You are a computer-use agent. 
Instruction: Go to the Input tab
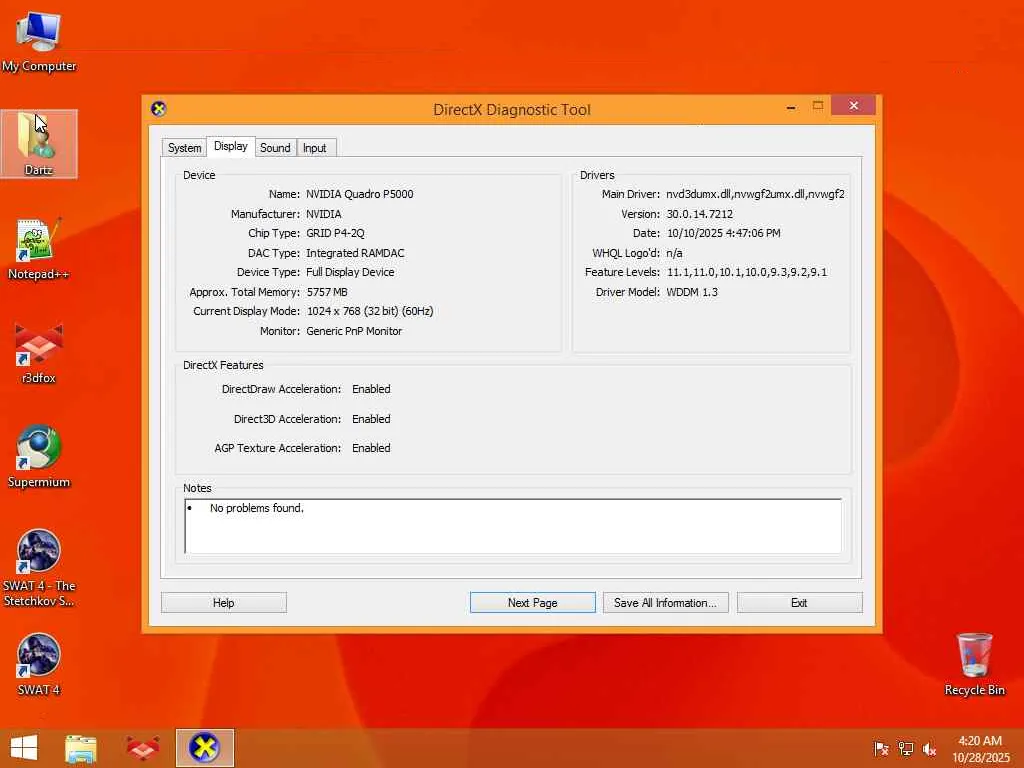click(315, 148)
